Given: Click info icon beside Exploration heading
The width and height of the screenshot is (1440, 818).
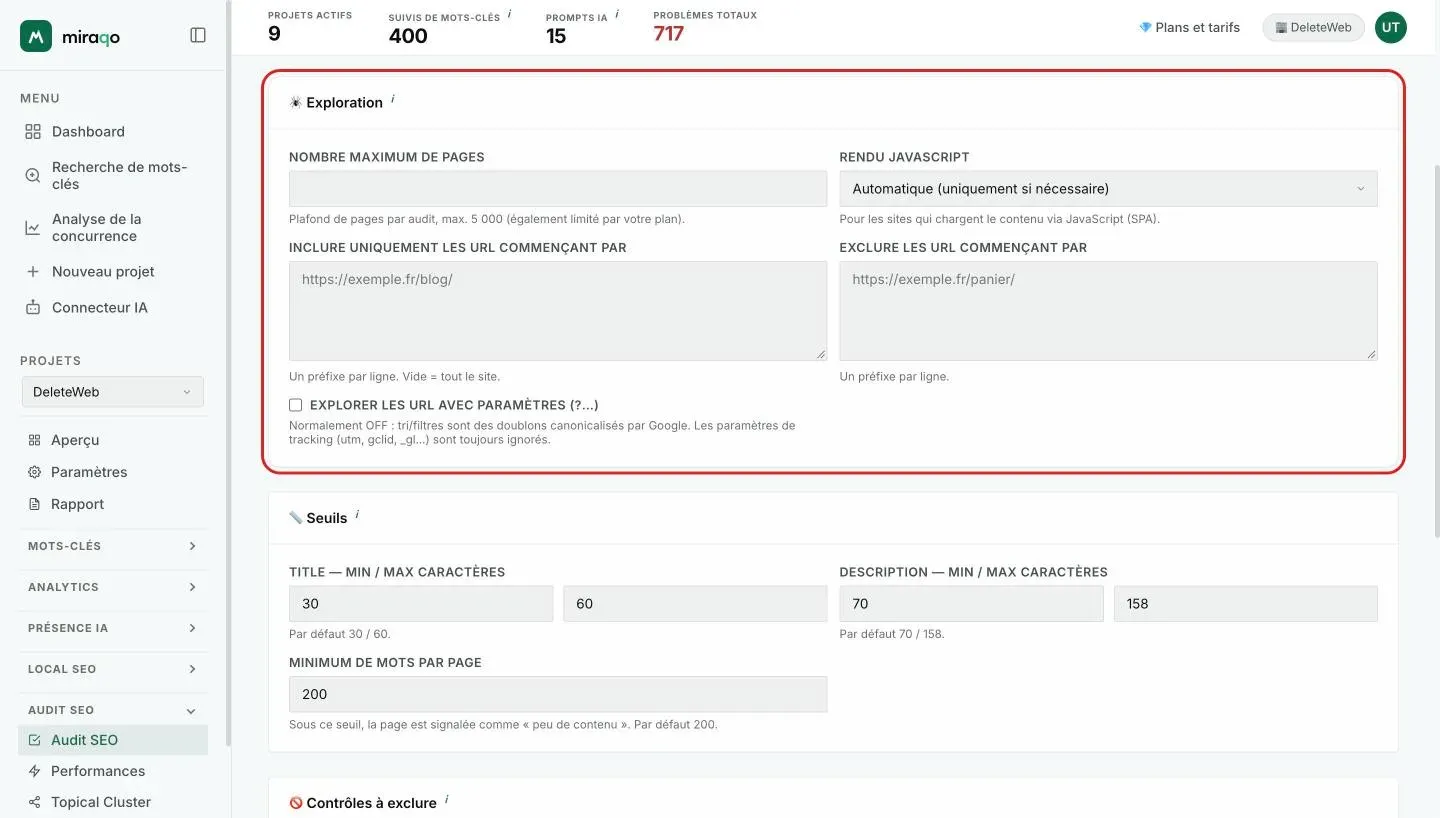Looking at the screenshot, I should click(392, 99).
